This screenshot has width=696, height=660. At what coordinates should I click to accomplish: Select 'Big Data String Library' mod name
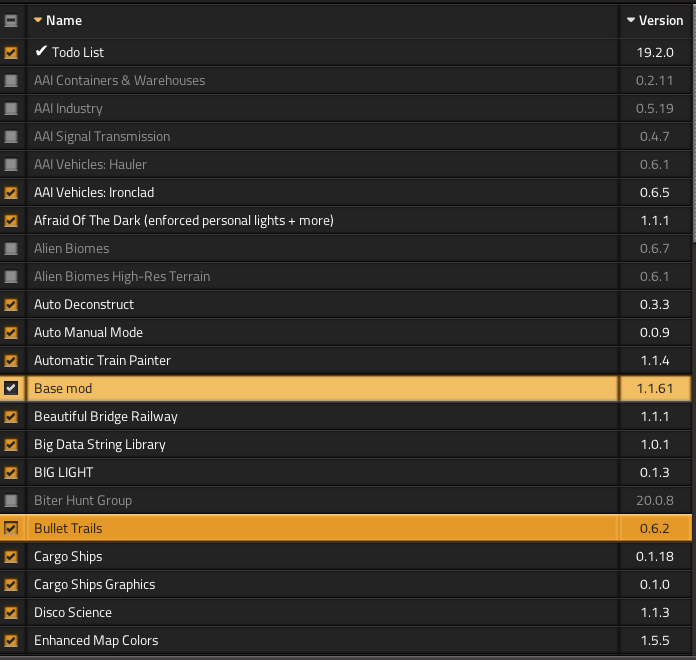(99, 444)
